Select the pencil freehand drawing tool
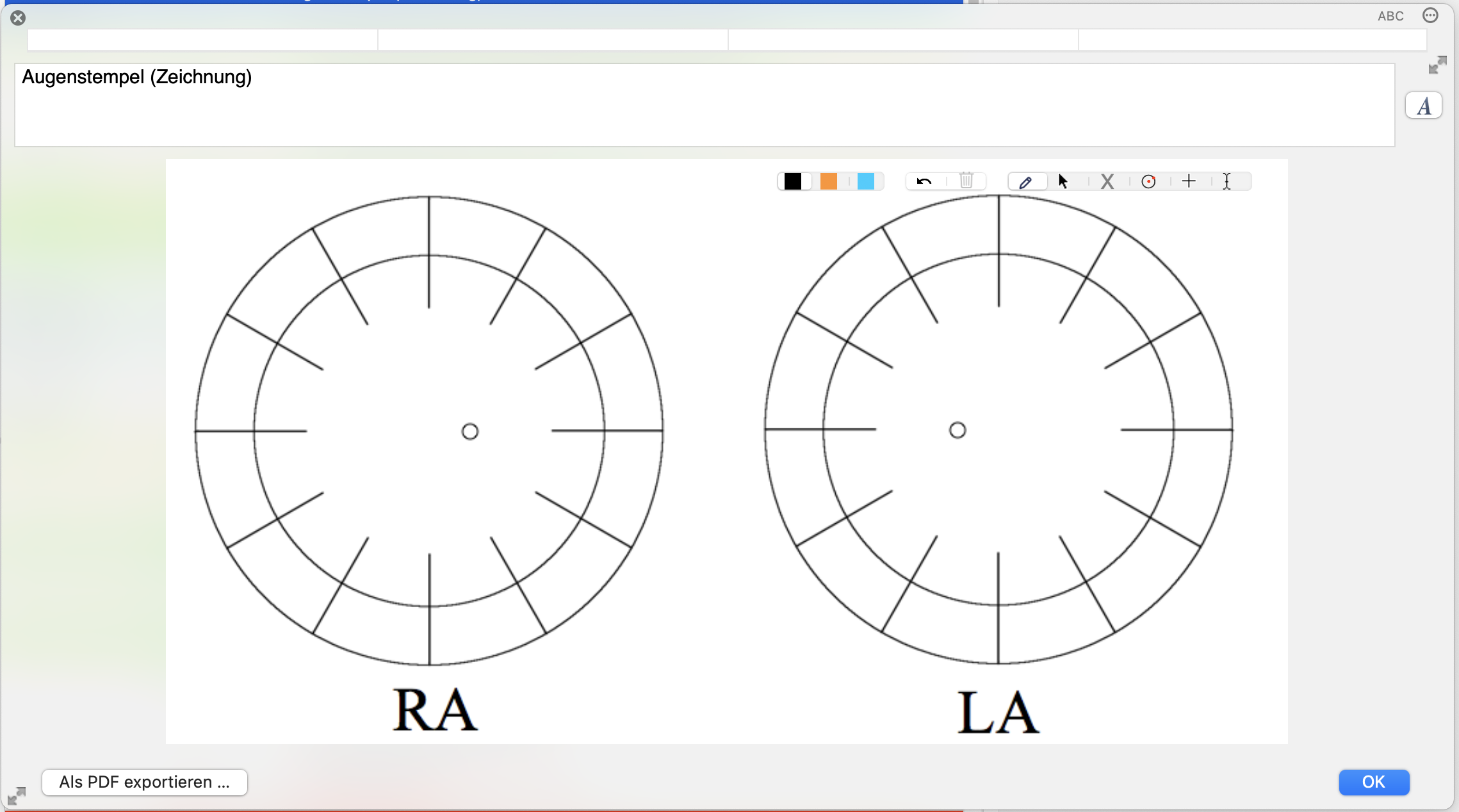The height and width of the screenshot is (812, 1459). click(x=1025, y=182)
